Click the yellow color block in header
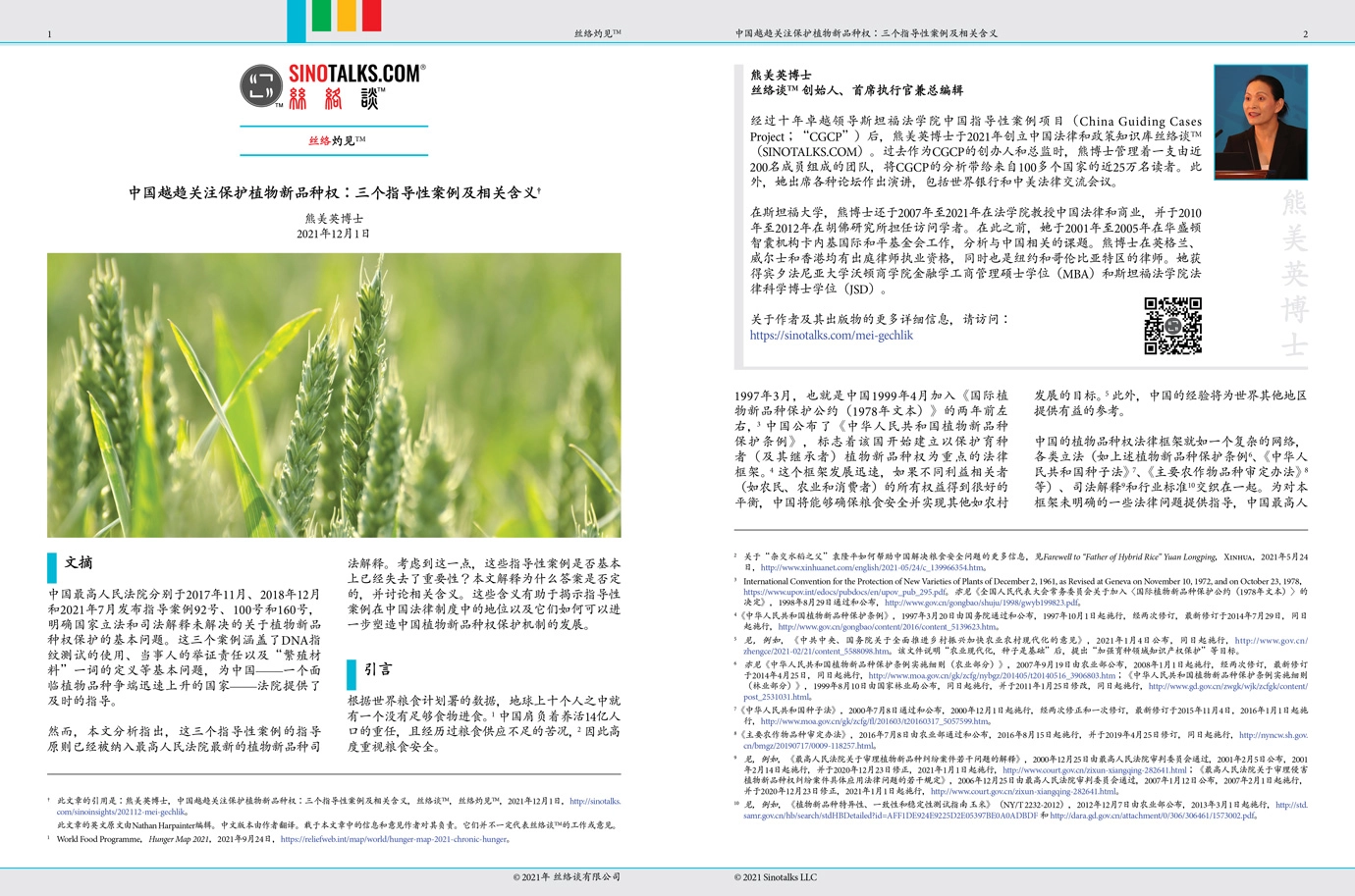 (x=346, y=16)
